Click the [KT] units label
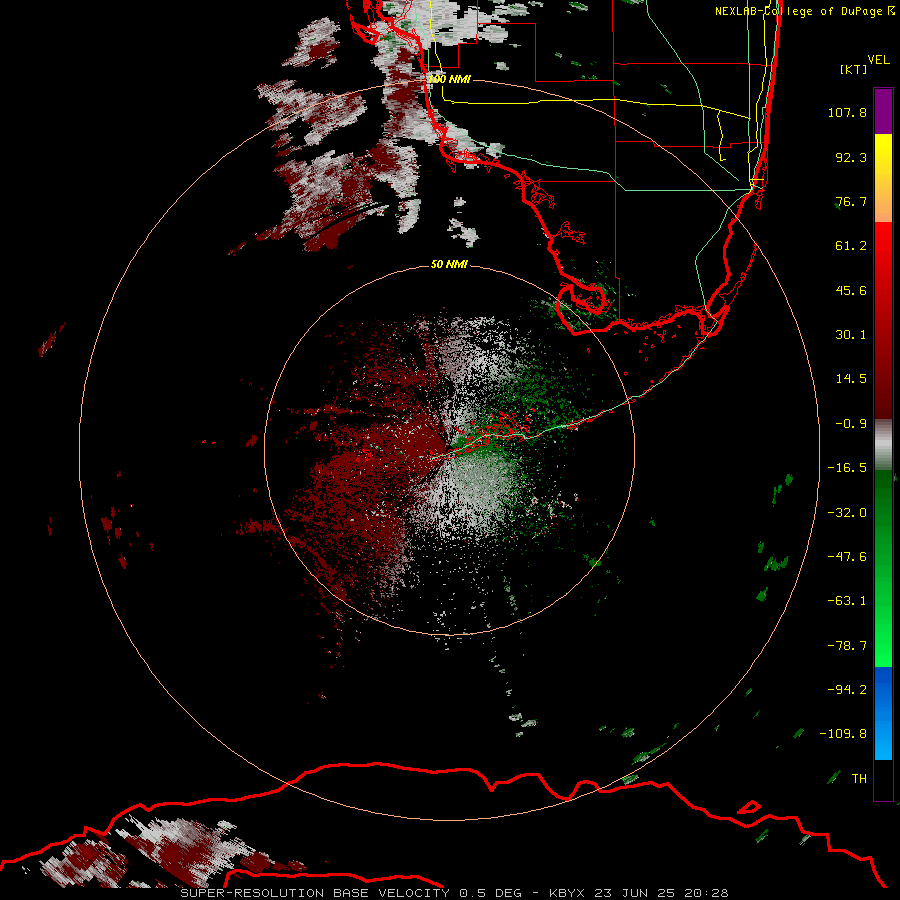 854,69
